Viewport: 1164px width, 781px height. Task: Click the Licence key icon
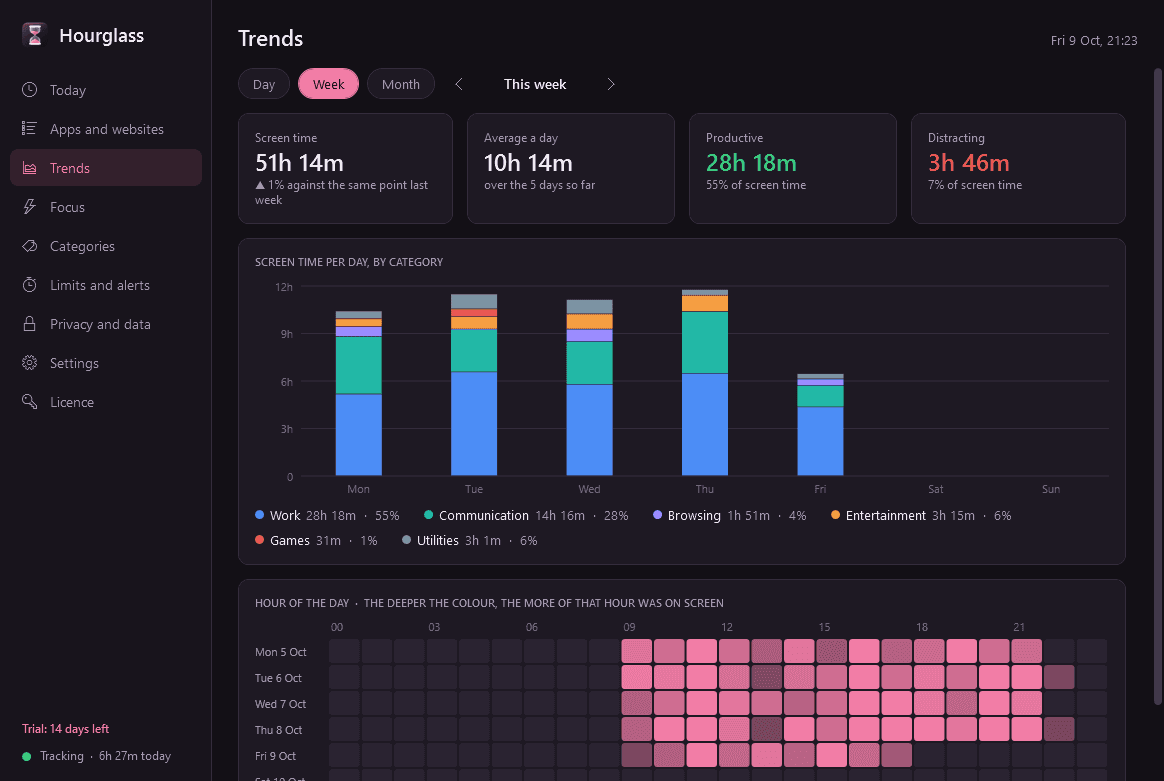[30, 402]
